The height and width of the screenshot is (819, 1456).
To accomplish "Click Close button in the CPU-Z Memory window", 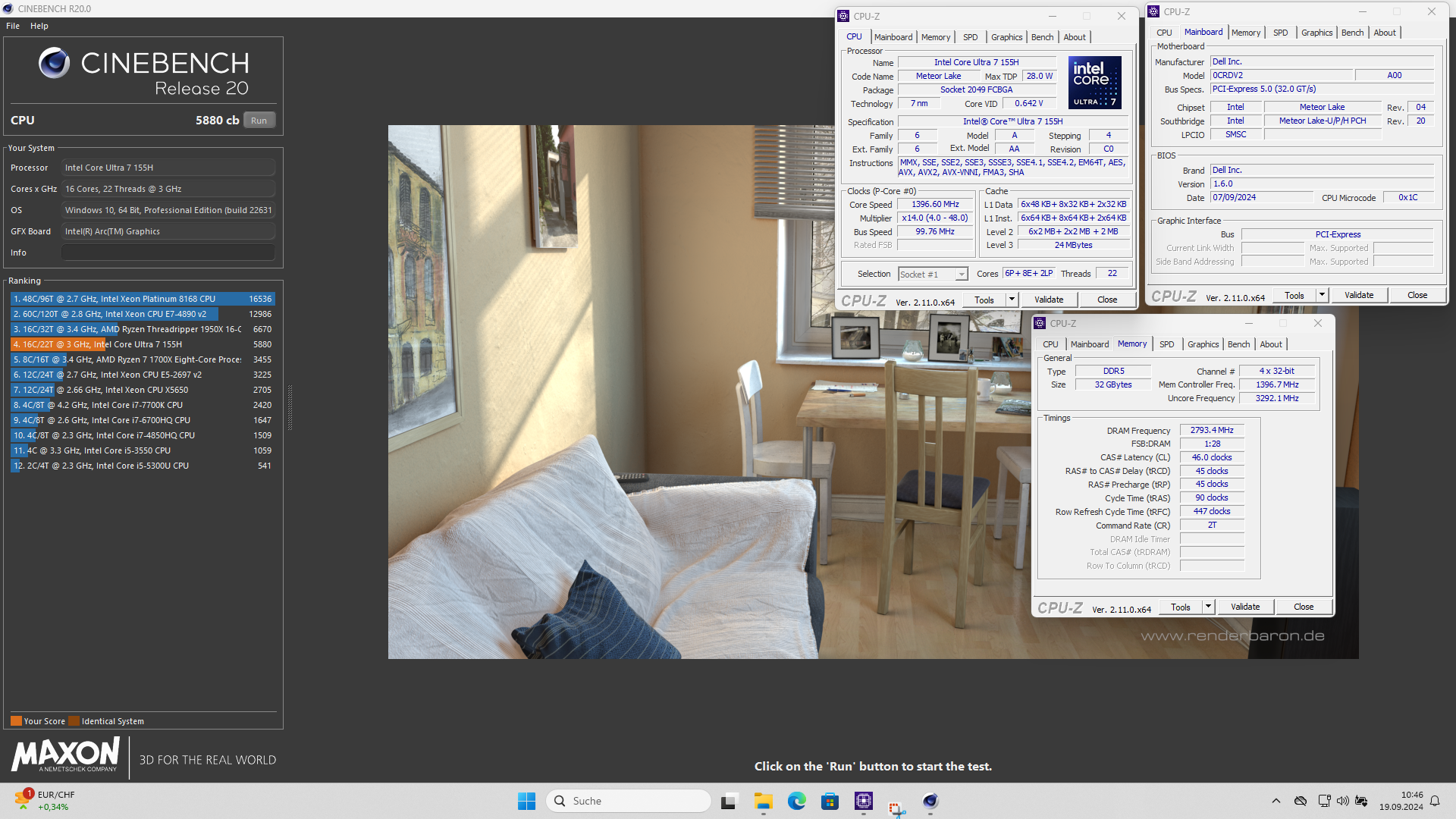I will pyautogui.click(x=1304, y=607).
